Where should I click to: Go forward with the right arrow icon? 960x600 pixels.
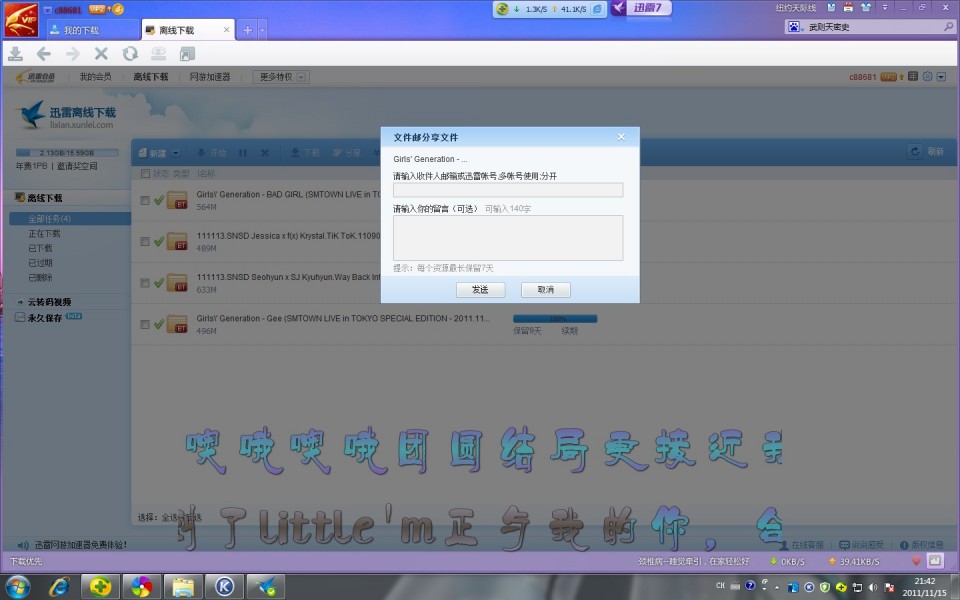click(72, 54)
